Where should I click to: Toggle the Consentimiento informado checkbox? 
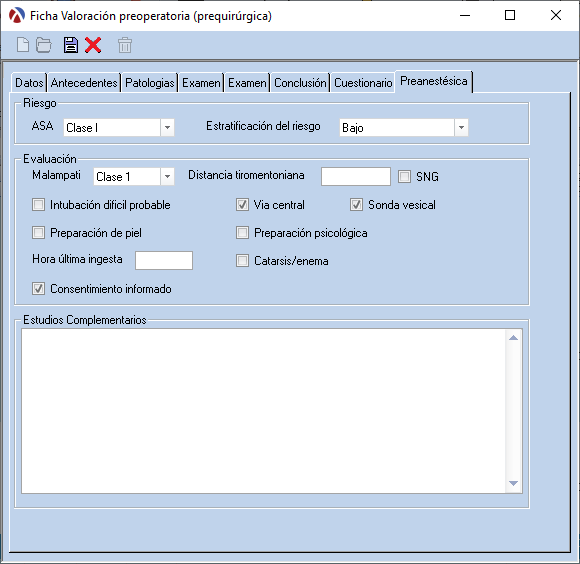pyautogui.click(x=38, y=288)
